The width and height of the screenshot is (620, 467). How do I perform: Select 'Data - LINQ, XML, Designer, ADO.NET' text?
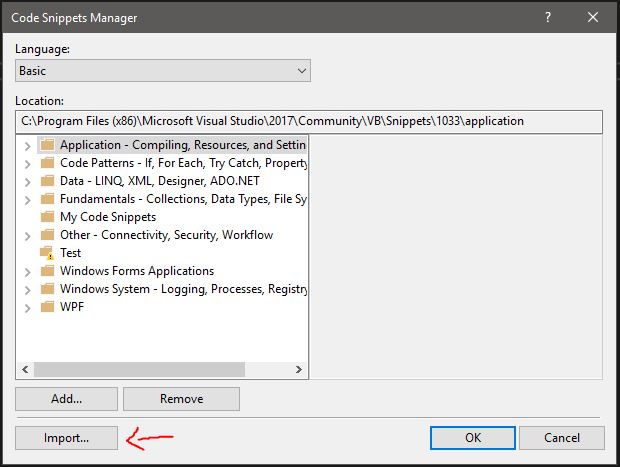160,181
